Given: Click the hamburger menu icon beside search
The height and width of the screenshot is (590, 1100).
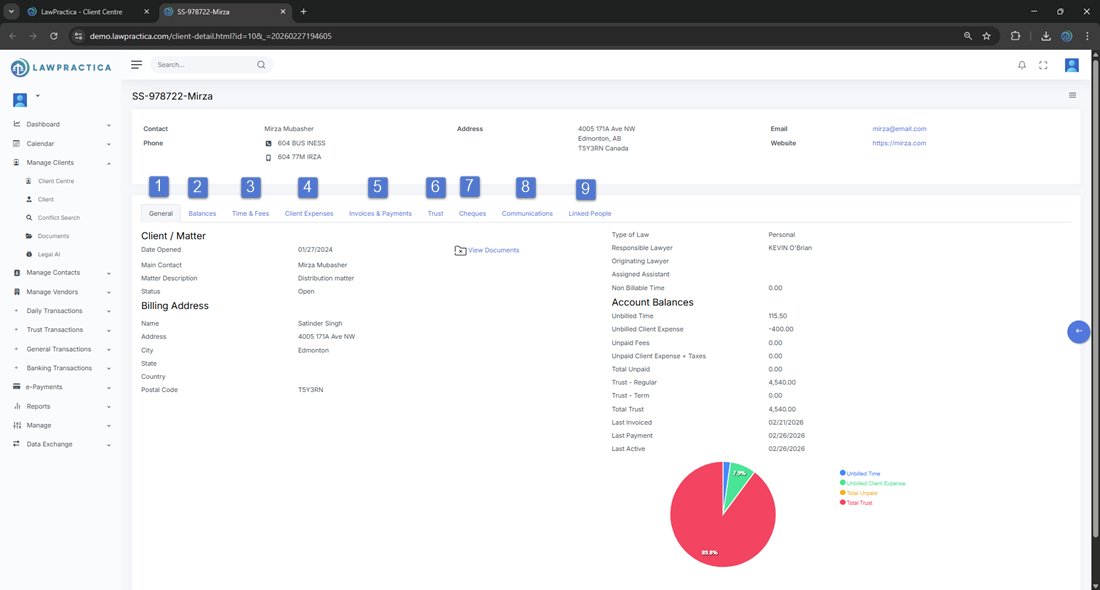Looking at the screenshot, I should click(x=137, y=64).
